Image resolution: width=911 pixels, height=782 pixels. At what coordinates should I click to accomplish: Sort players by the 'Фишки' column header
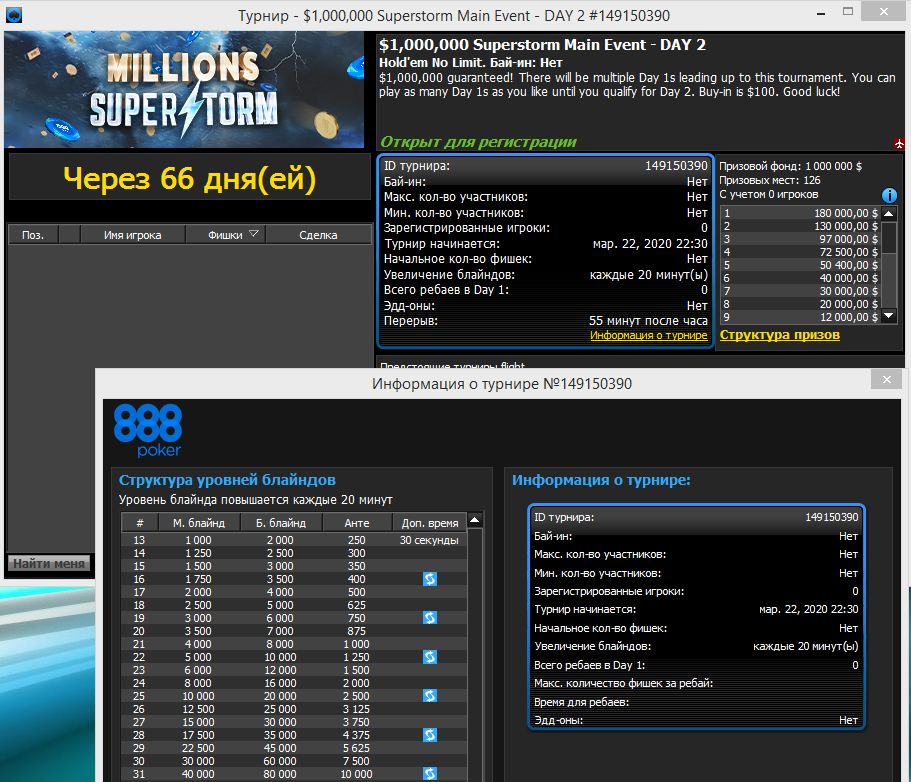[x=225, y=235]
